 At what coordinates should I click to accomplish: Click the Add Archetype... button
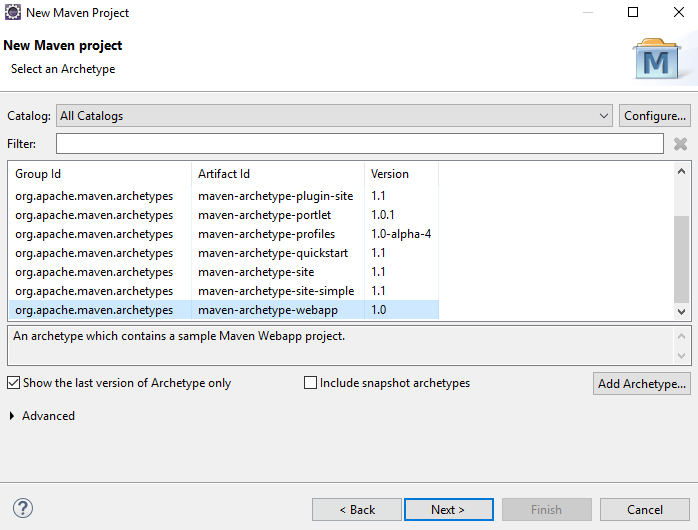(641, 384)
